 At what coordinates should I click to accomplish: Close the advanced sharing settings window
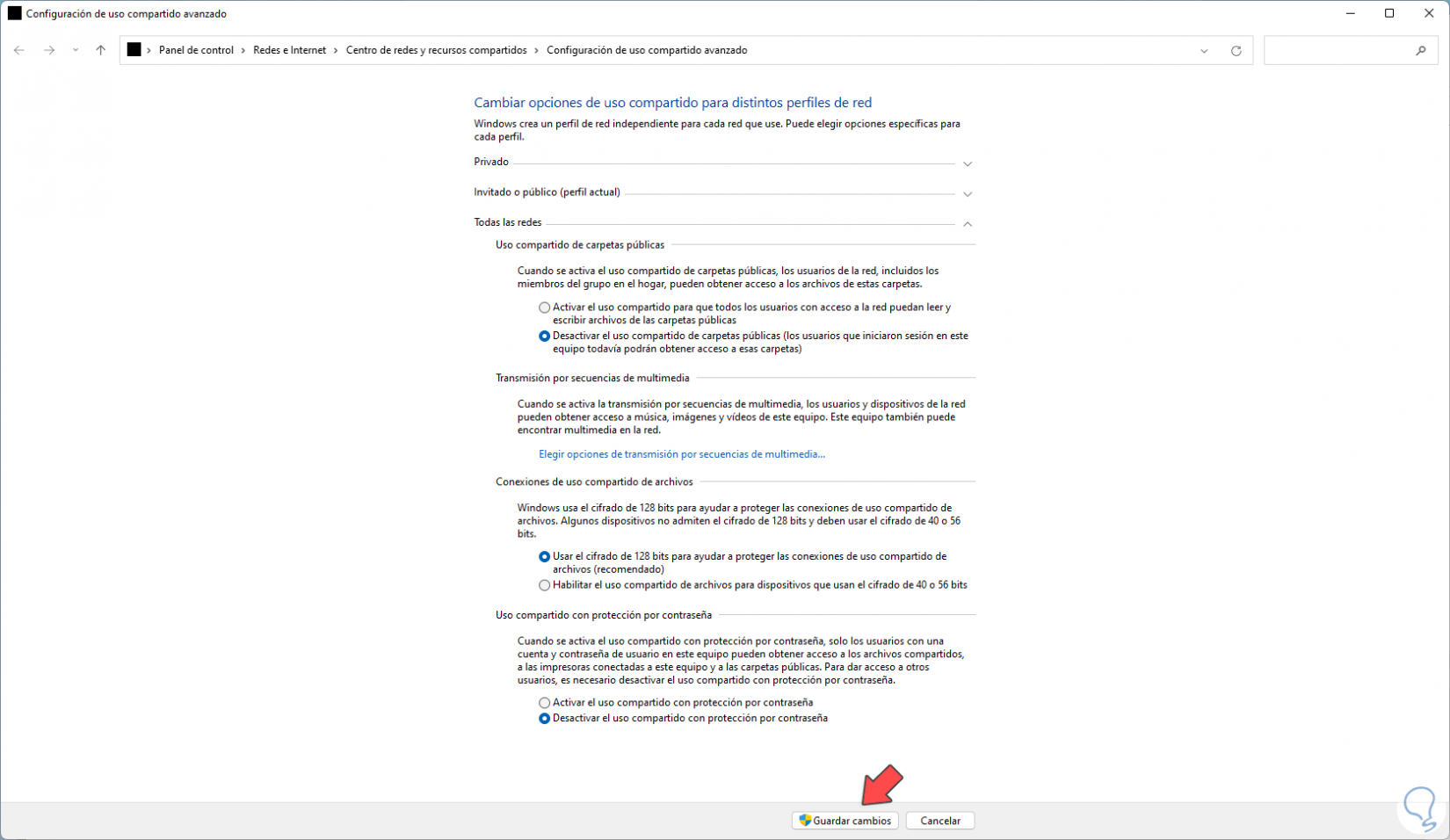pos(1429,13)
